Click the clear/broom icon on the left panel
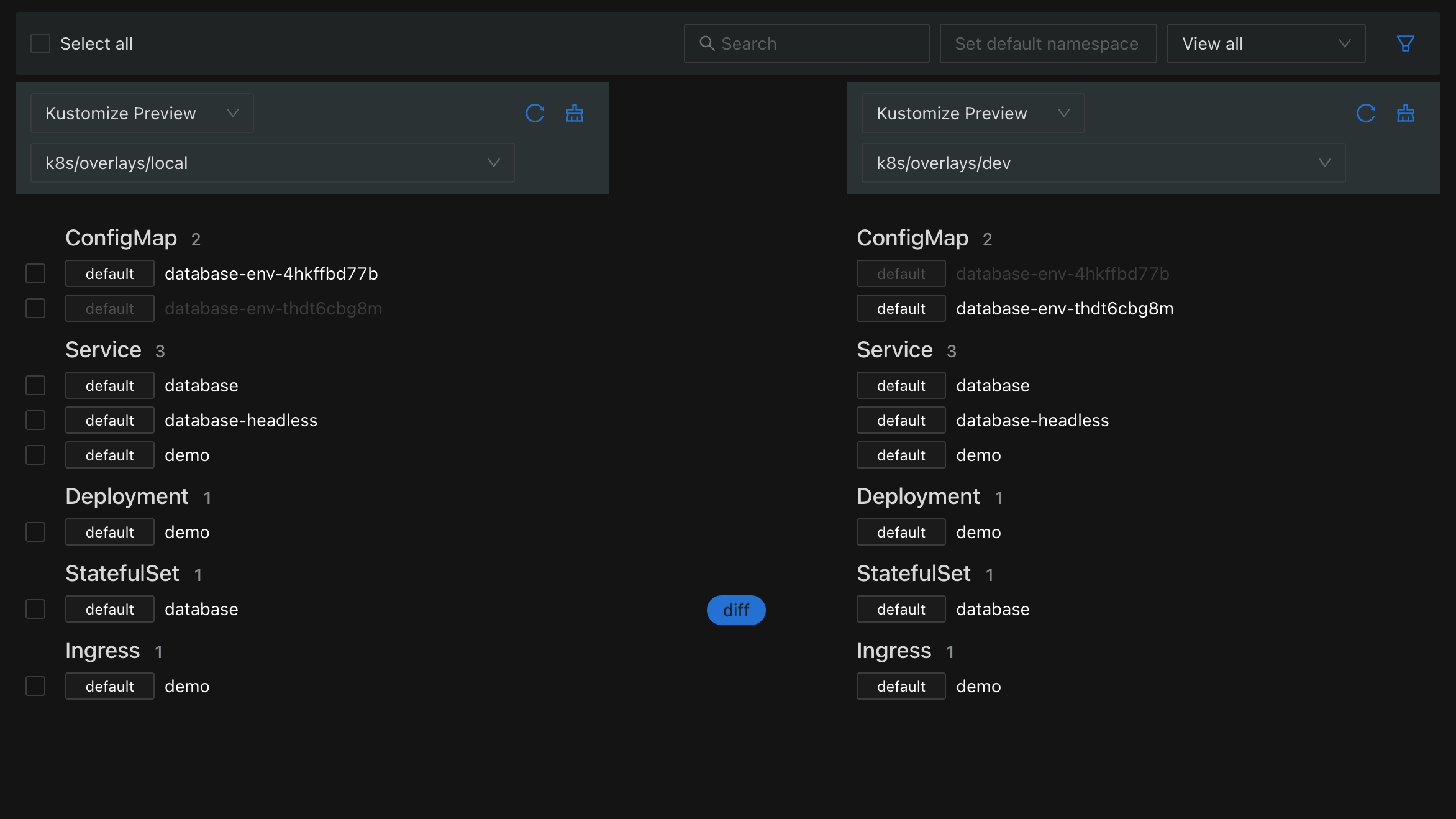 tap(574, 113)
